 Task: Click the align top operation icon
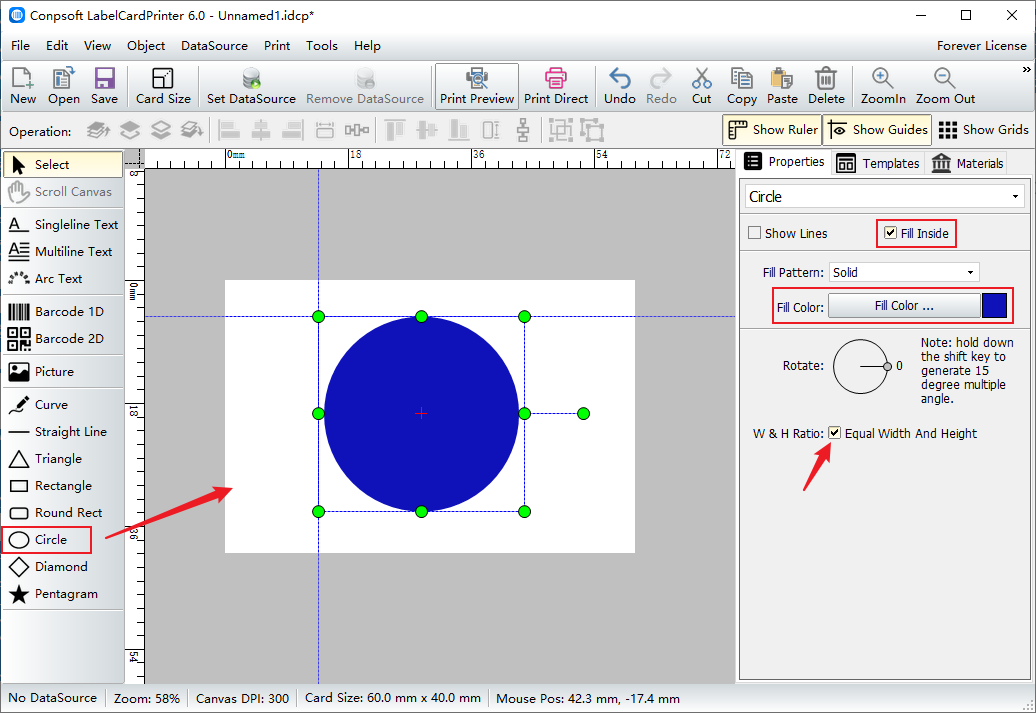coord(394,130)
